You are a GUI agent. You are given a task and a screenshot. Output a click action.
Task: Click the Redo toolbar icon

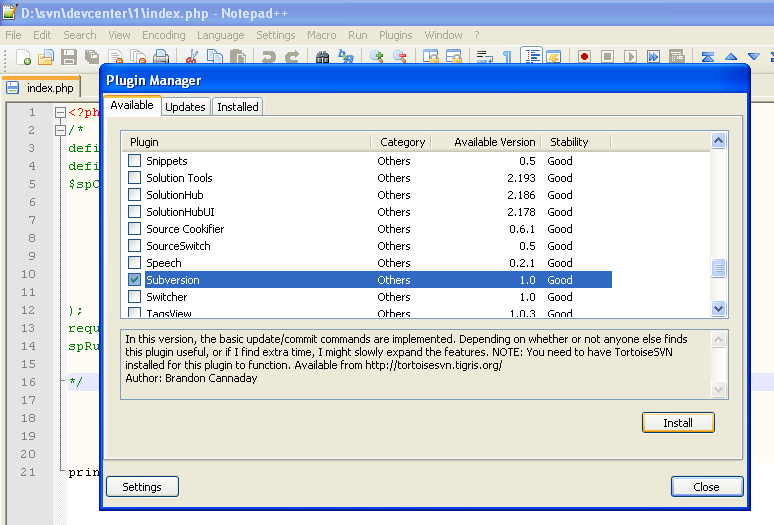(x=292, y=57)
